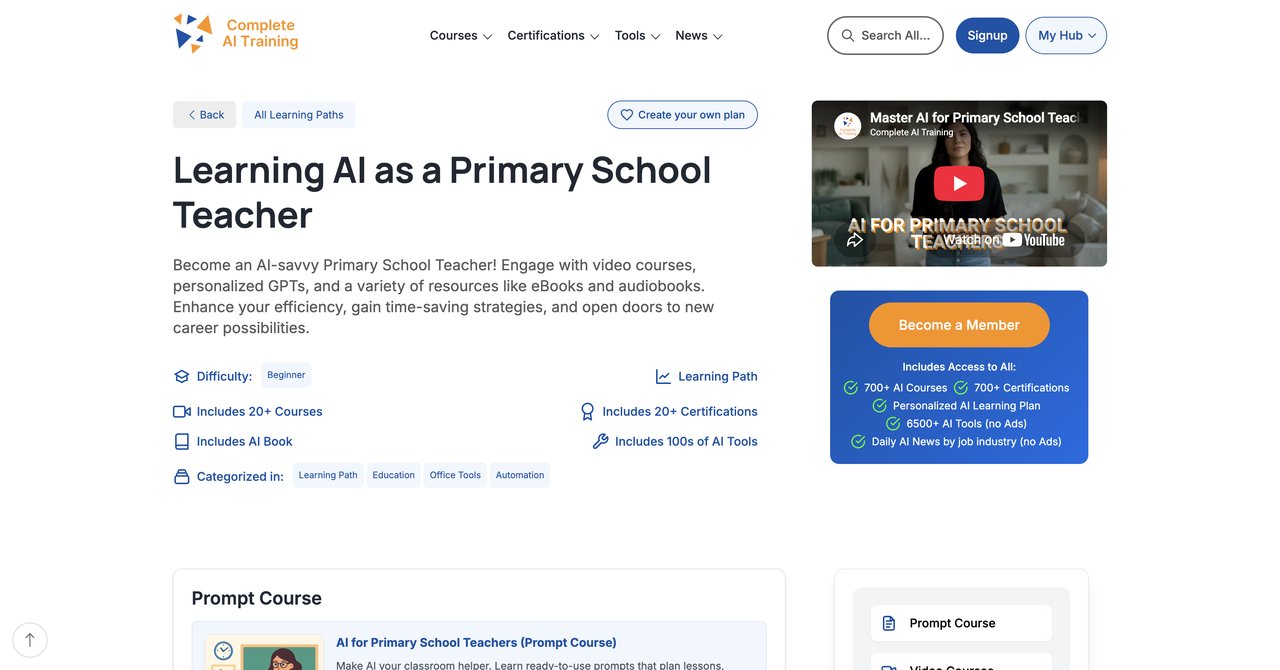
Task: Select the Education category tag
Action: tap(393, 475)
